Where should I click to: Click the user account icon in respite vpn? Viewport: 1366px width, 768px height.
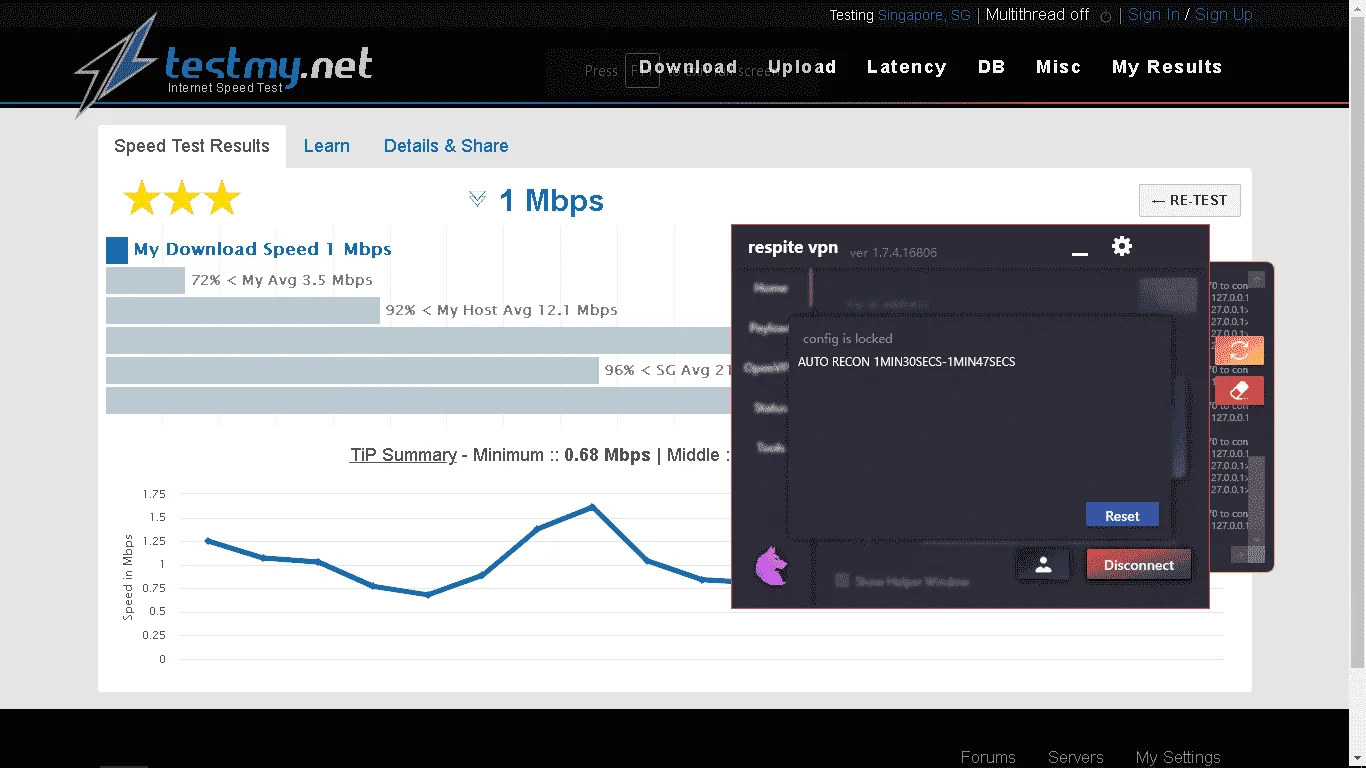point(1043,565)
